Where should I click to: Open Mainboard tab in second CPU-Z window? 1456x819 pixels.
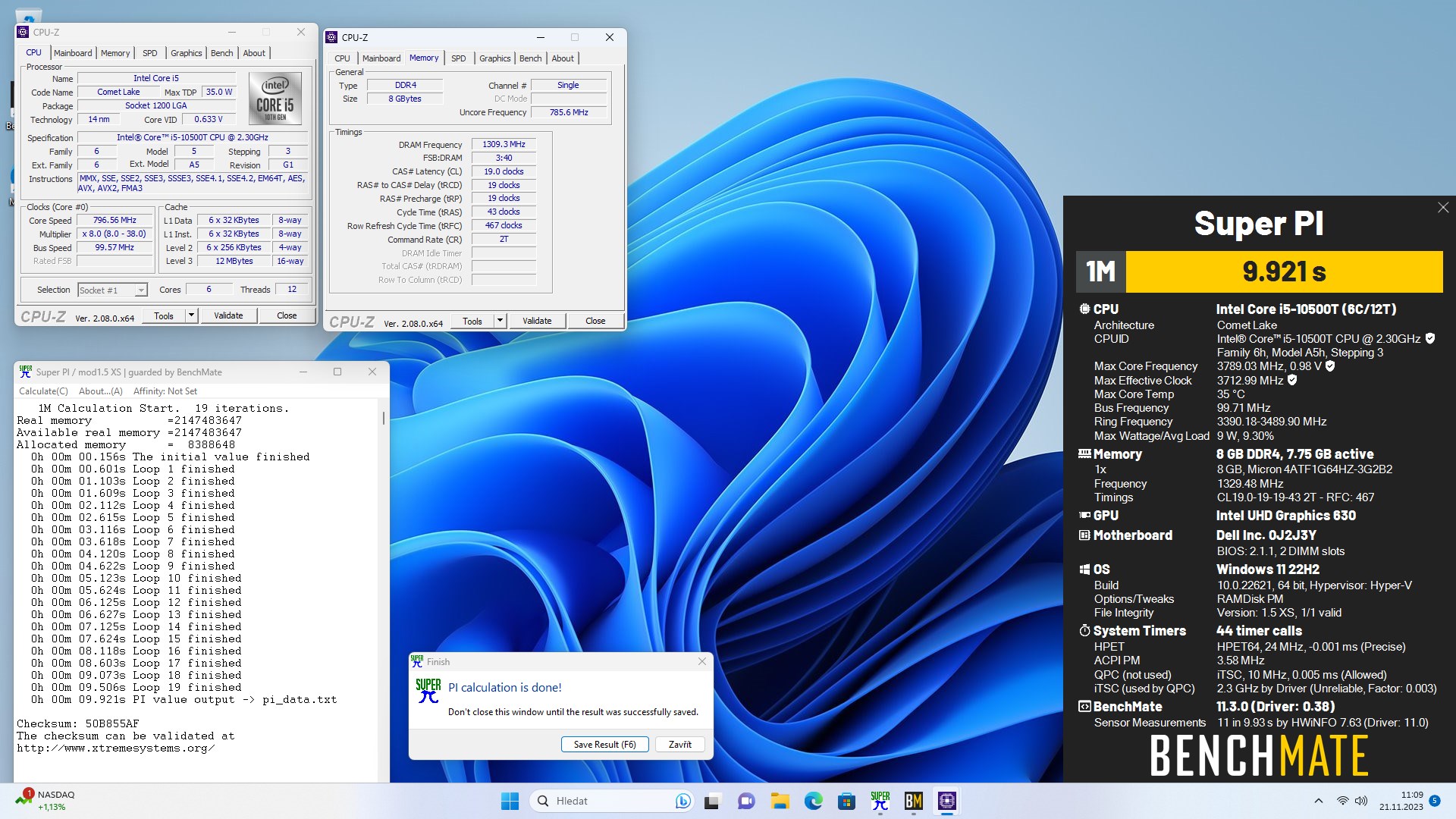pos(381,58)
